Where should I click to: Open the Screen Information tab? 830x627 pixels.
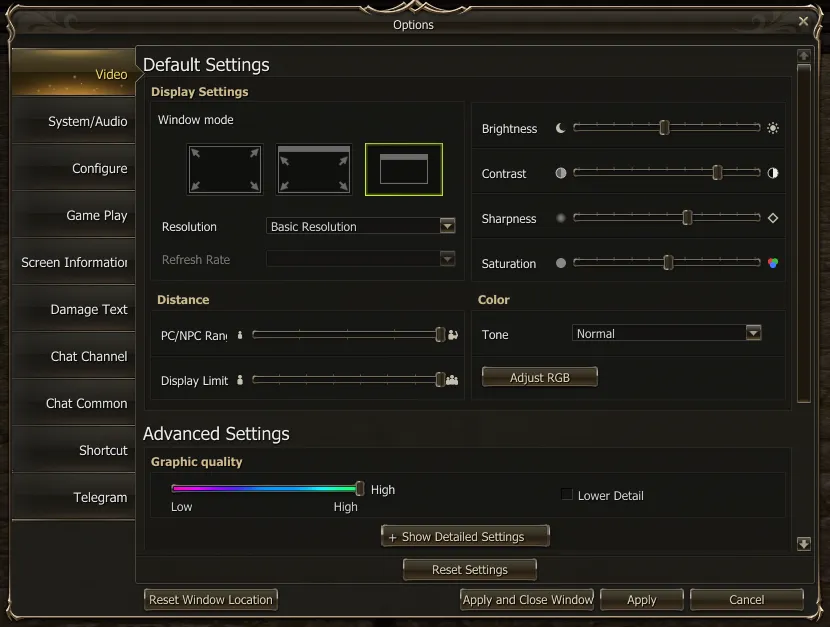point(73,262)
